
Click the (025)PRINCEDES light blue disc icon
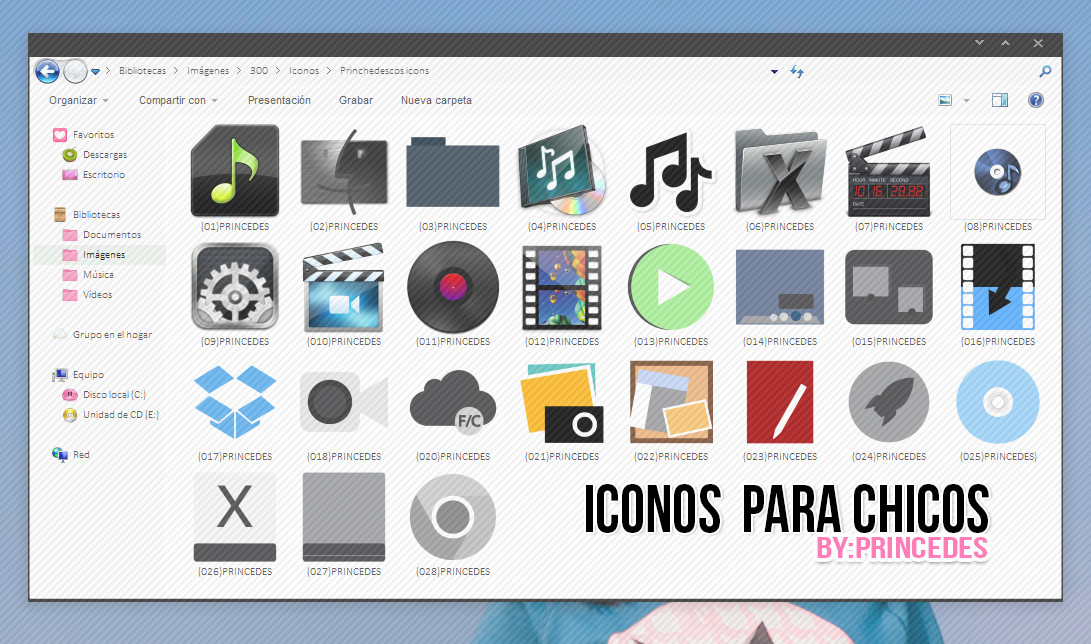(998, 402)
